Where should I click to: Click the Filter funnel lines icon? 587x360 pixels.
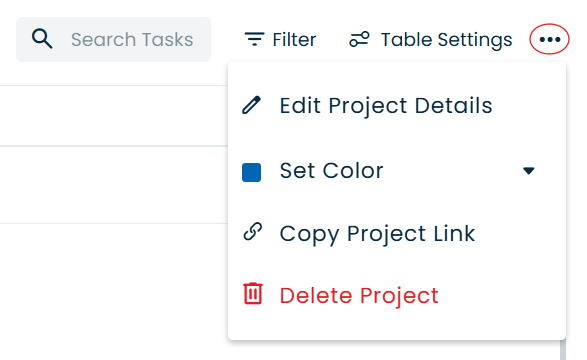click(255, 39)
